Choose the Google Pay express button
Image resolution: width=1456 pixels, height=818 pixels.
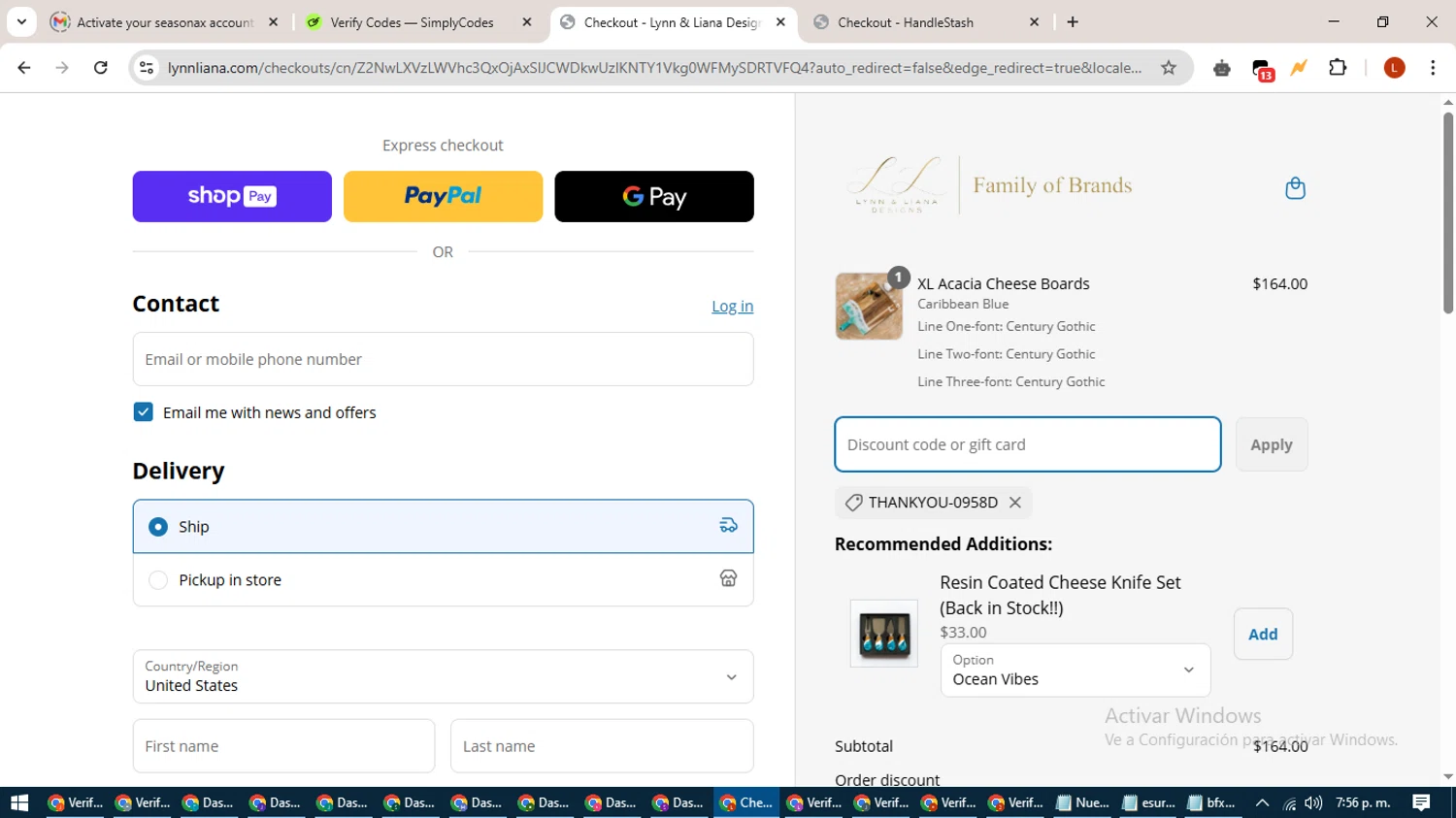[654, 196]
